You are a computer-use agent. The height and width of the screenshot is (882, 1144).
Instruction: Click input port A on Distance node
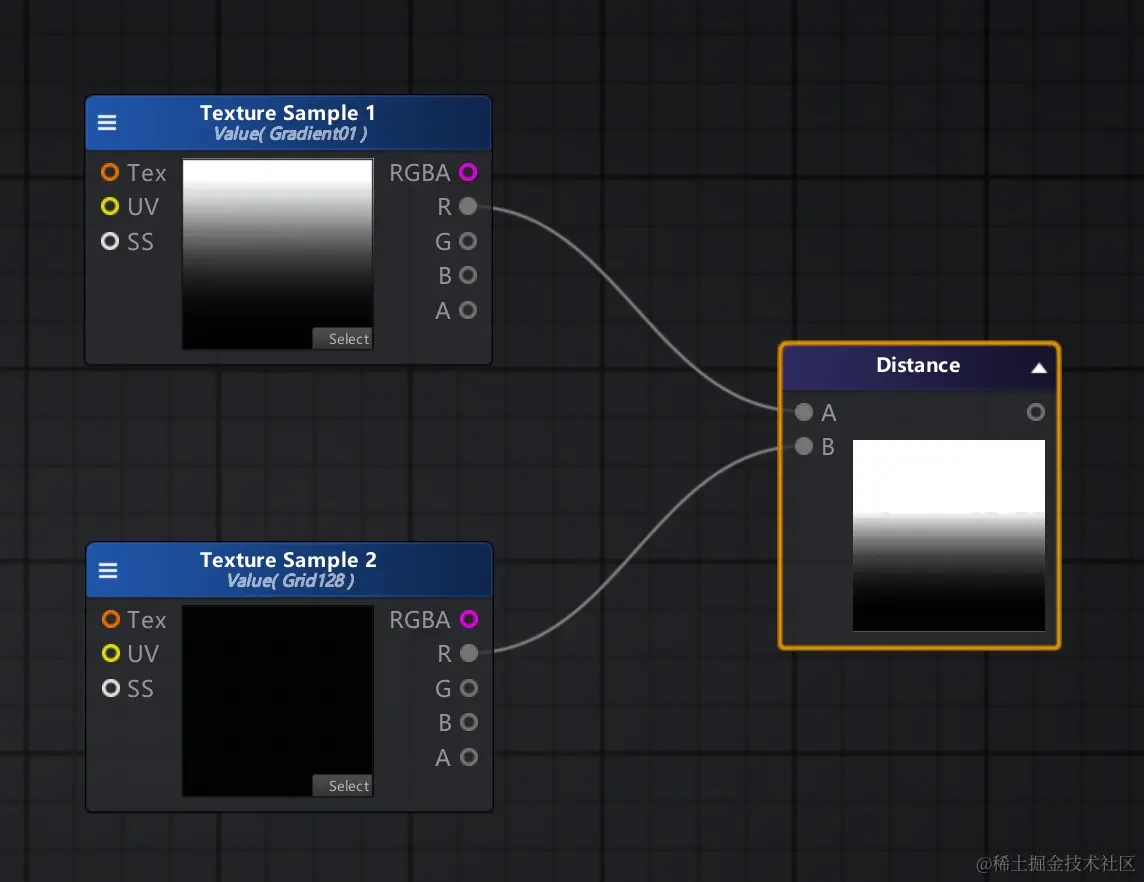[x=804, y=412]
